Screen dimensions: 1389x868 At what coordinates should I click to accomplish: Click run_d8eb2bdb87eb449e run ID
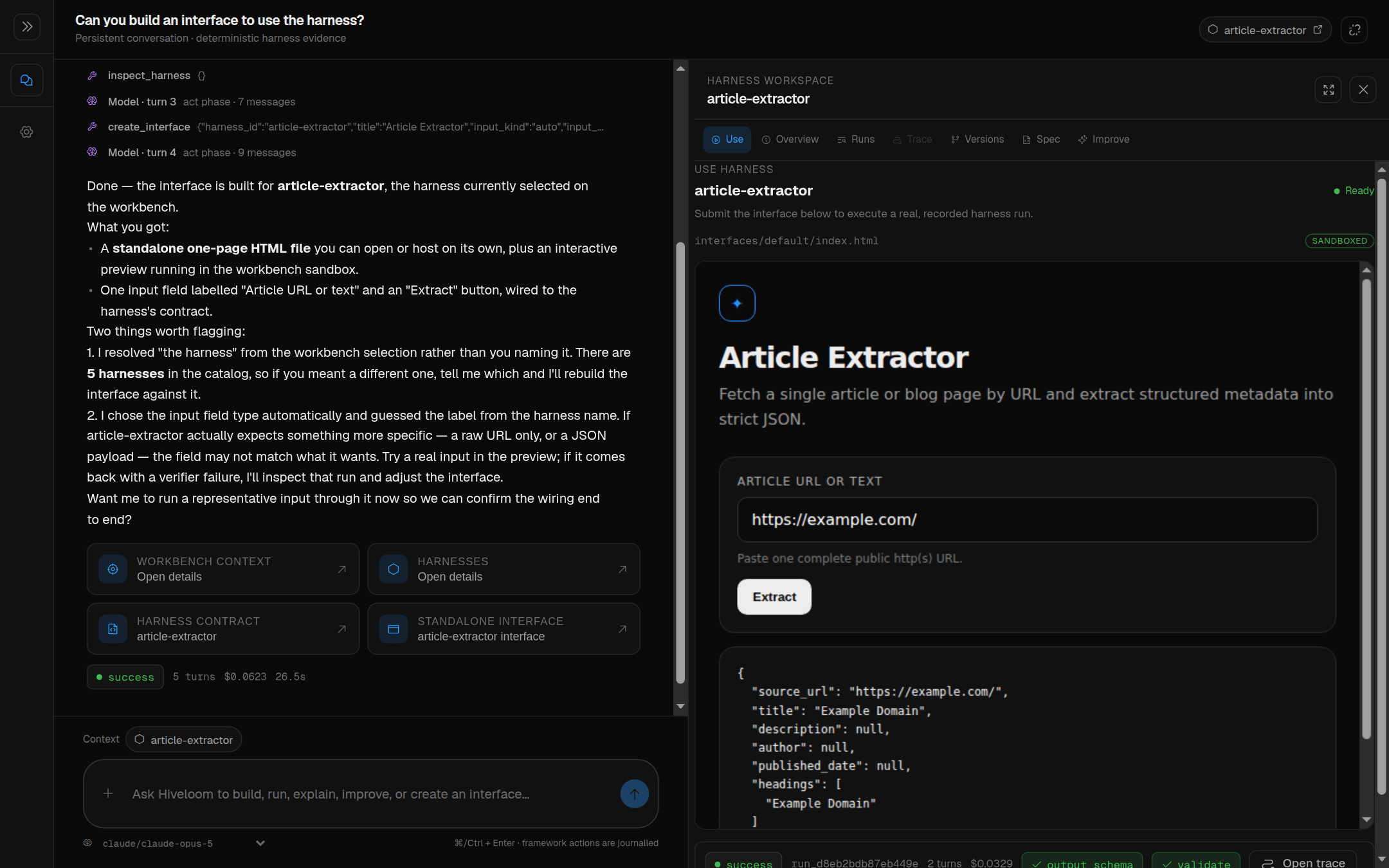pos(855,863)
